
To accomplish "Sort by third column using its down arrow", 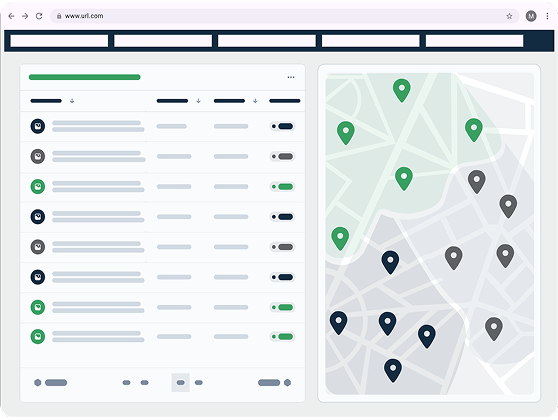I will pos(255,101).
